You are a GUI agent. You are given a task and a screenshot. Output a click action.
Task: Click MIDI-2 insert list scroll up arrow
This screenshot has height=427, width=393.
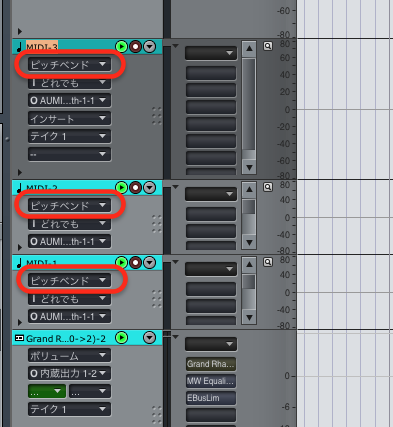249,190
